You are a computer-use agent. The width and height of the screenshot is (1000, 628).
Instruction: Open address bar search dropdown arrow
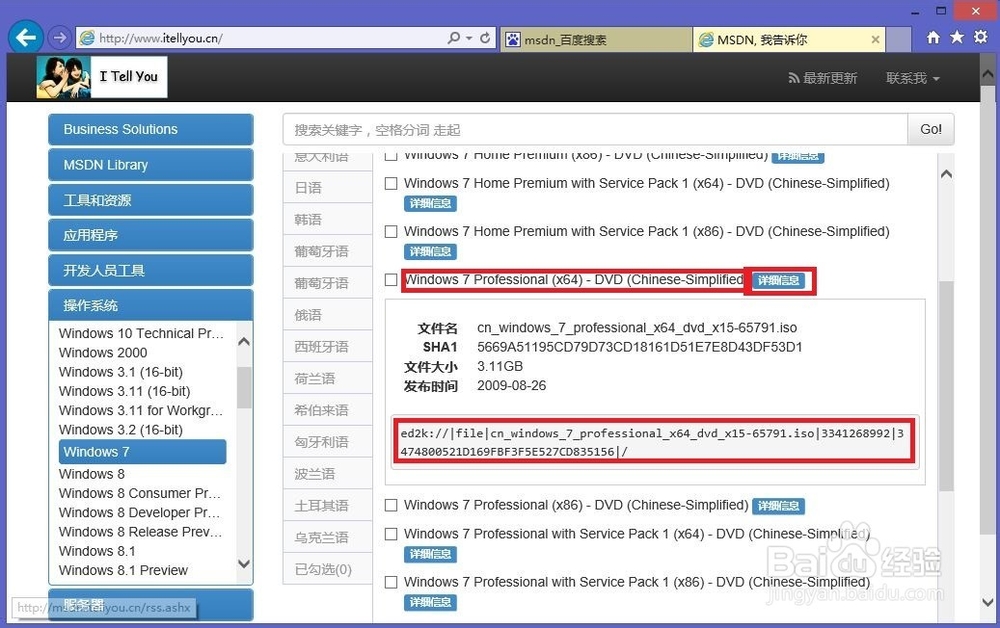tap(469, 38)
